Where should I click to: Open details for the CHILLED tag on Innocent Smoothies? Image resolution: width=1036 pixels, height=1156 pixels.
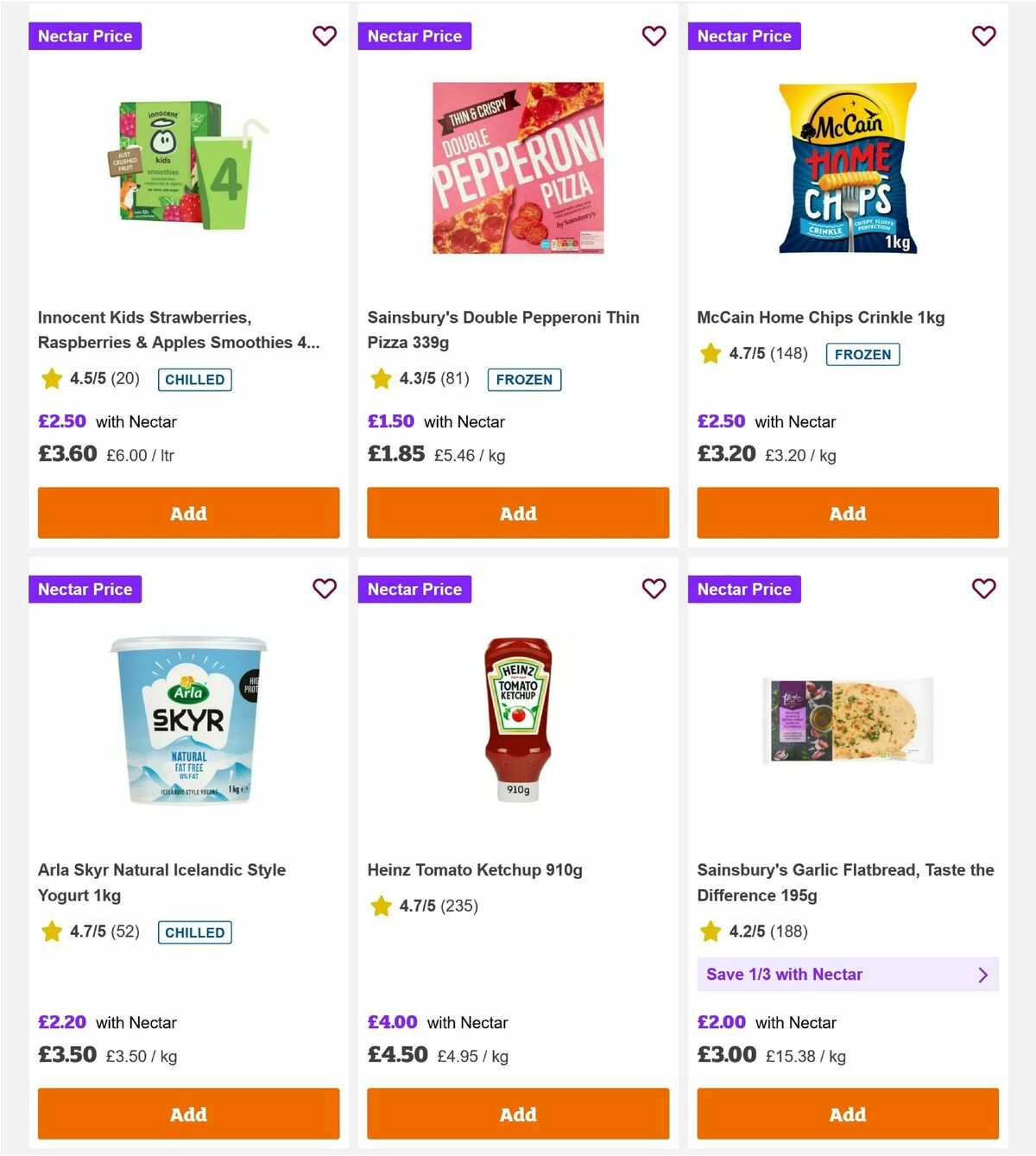coord(194,379)
